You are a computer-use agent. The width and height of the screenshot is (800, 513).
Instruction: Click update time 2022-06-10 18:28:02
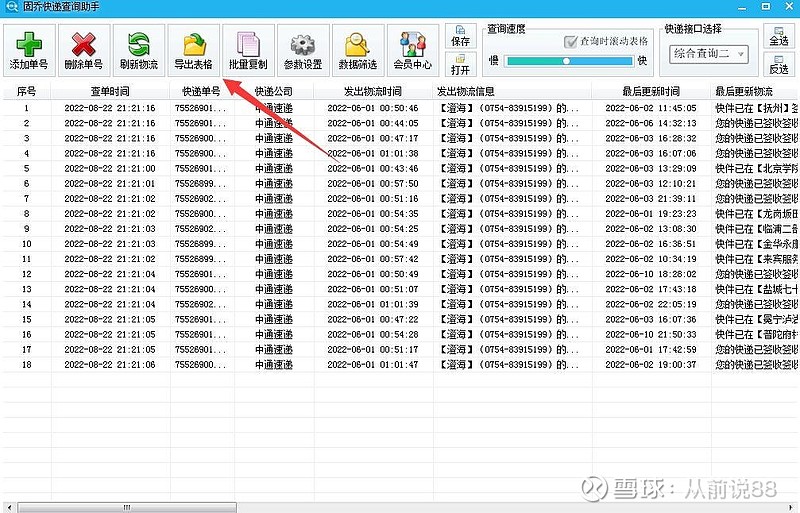pos(651,274)
